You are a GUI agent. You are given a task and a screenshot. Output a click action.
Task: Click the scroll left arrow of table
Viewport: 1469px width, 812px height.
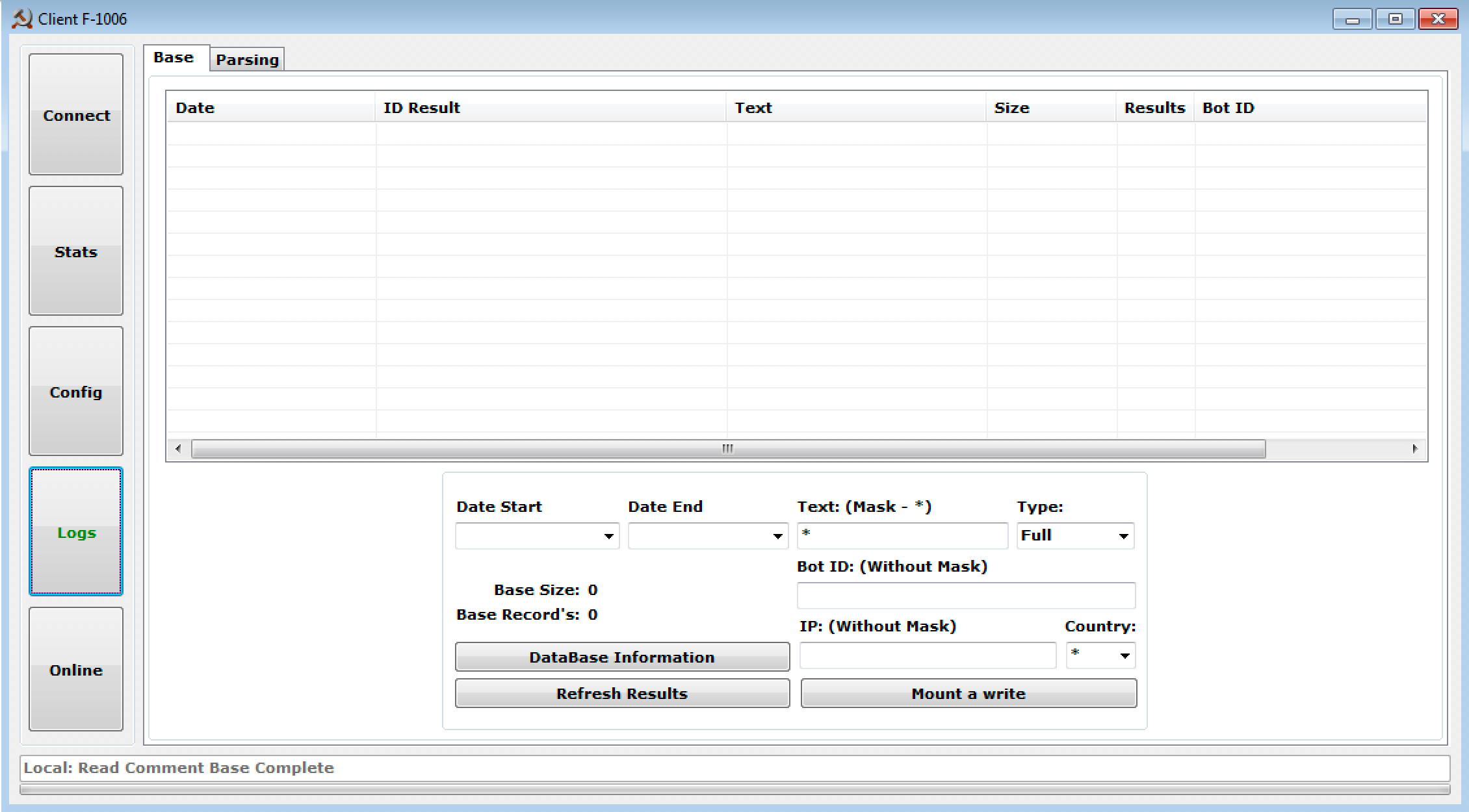[x=178, y=449]
